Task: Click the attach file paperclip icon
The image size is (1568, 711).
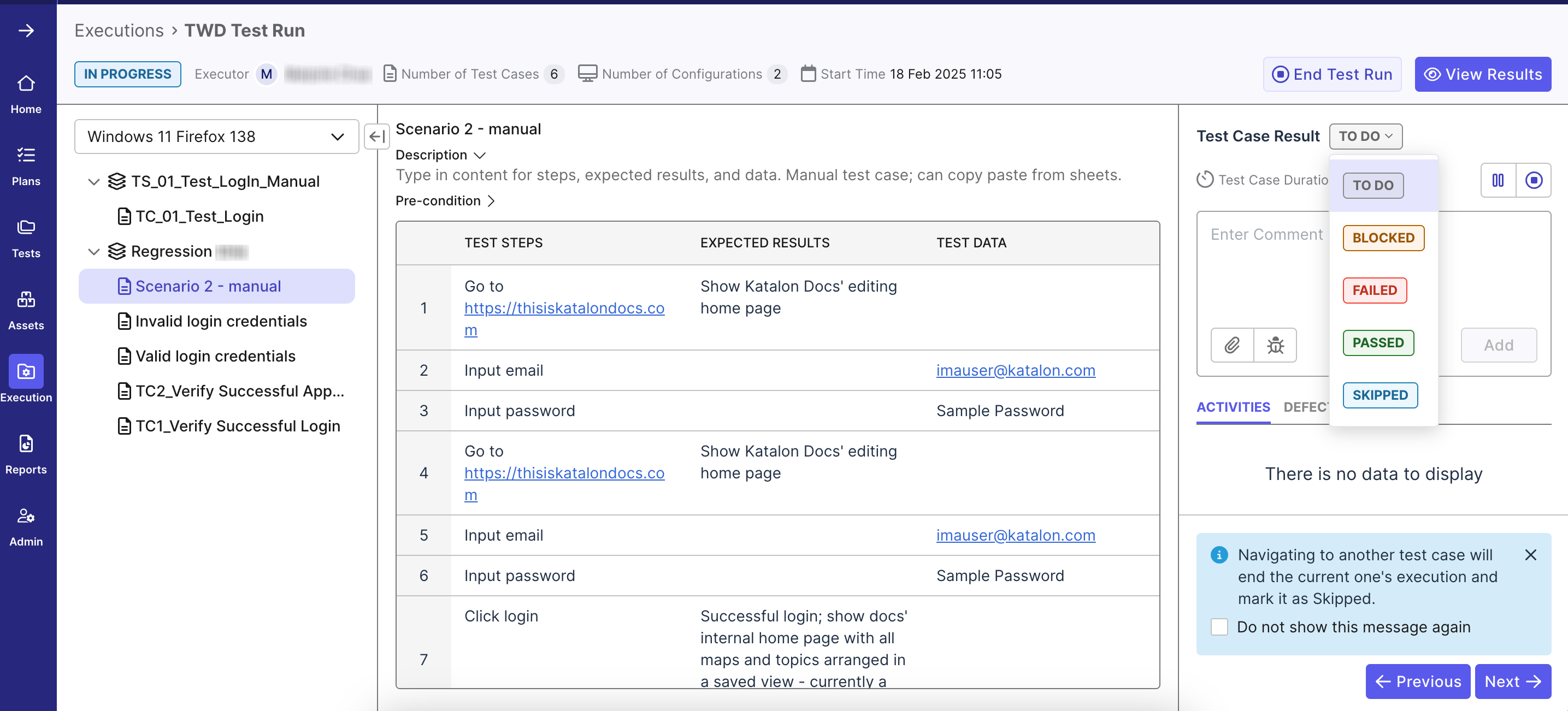Action: (1232, 344)
